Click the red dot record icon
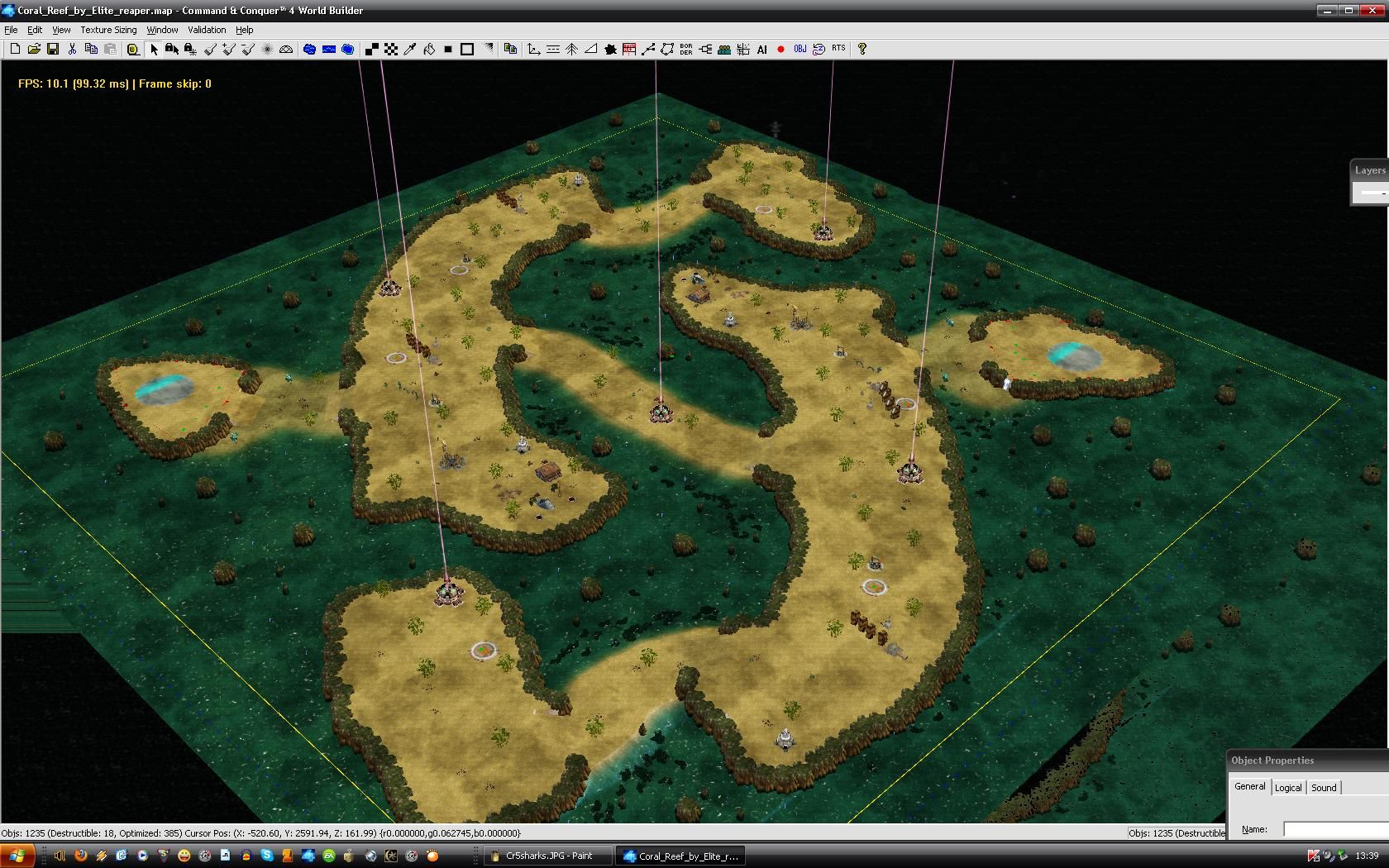 coord(781,49)
